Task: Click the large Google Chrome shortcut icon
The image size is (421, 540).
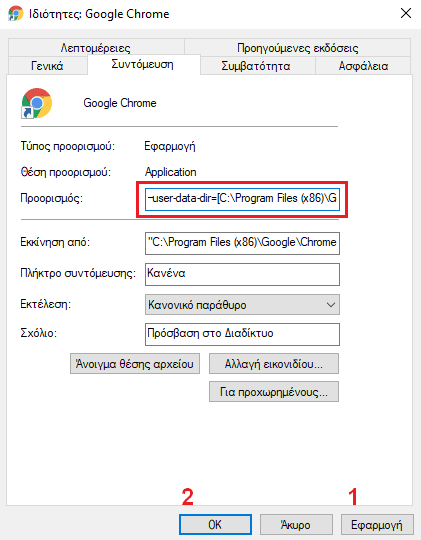Action: (37, 103)
